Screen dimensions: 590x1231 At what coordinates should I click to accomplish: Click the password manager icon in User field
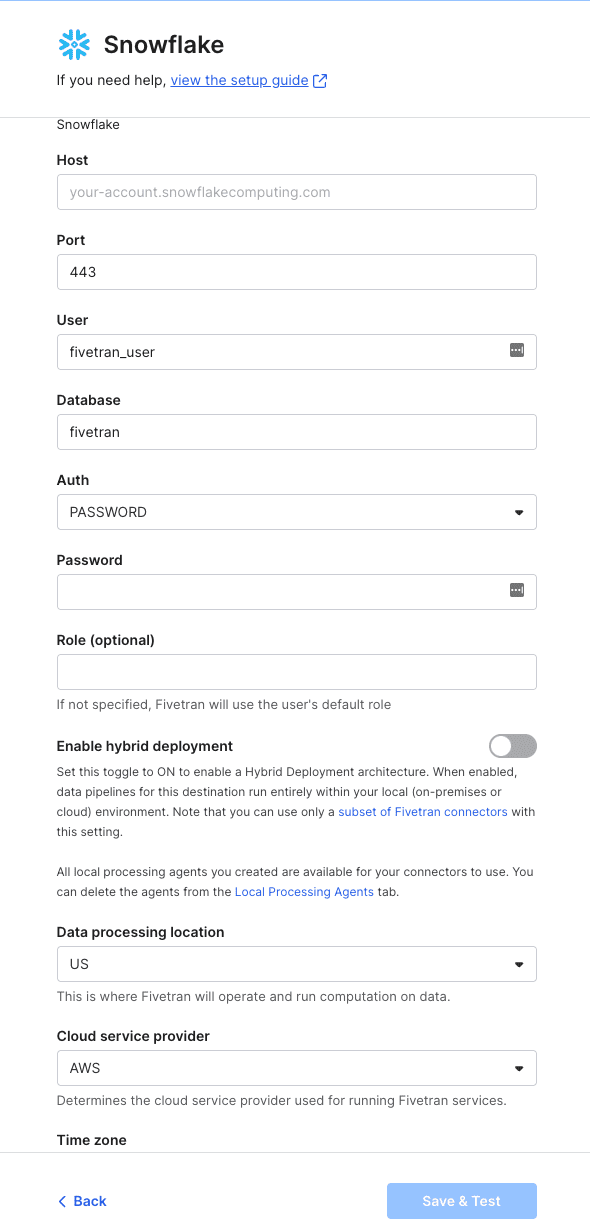[x=517, y=351]
